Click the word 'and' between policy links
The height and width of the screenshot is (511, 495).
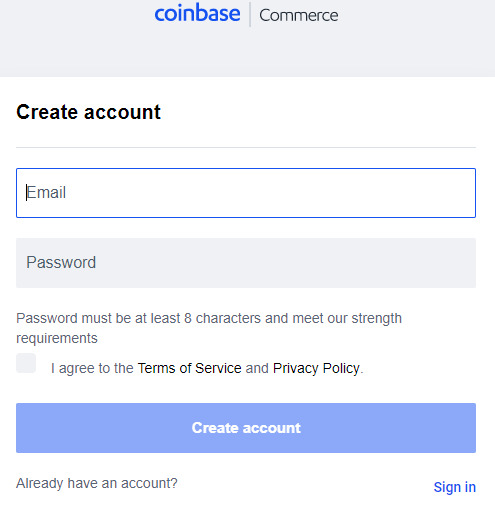257,368
